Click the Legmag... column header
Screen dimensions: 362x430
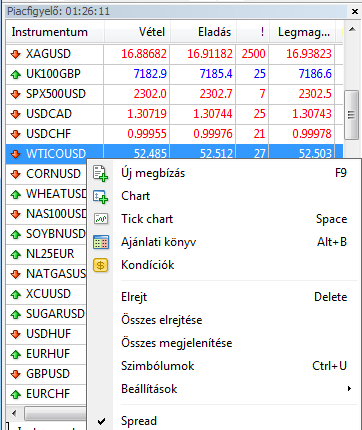click(x=302, y=32)
